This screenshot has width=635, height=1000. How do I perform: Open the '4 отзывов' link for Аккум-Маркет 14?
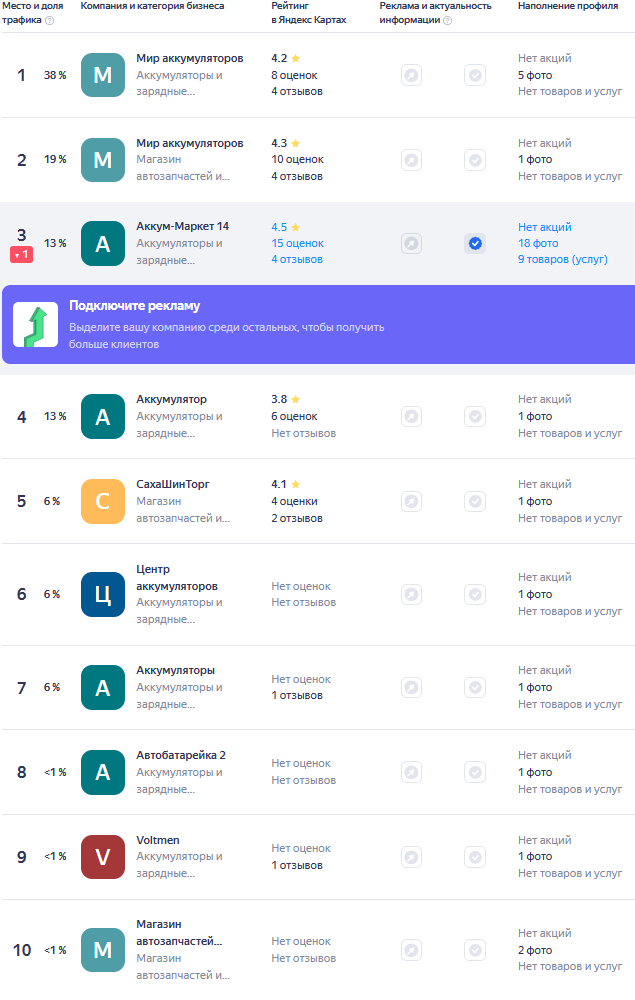point(297,260)
